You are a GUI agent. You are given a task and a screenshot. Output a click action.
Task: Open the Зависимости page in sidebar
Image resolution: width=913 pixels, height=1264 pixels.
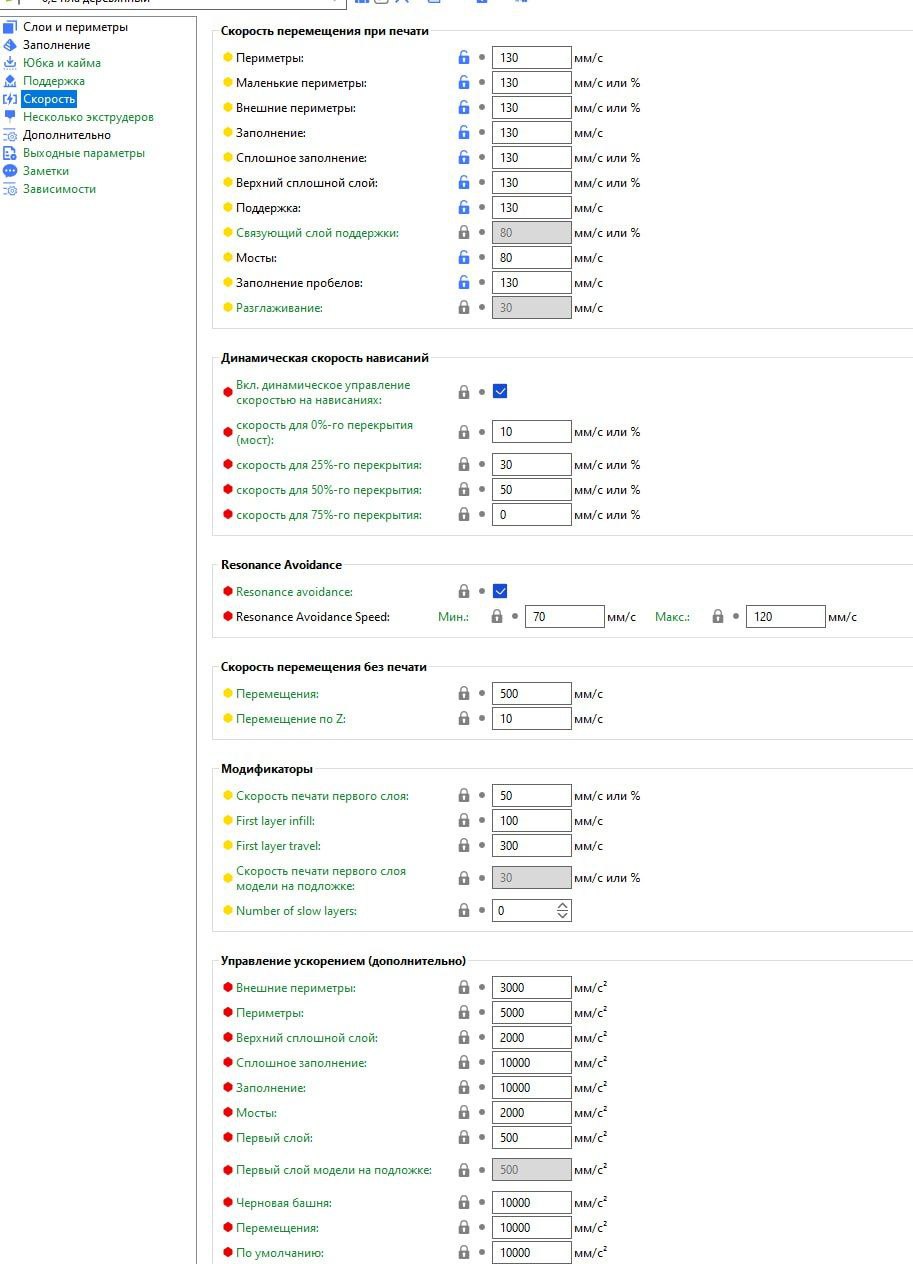click(x=59, y=189)
